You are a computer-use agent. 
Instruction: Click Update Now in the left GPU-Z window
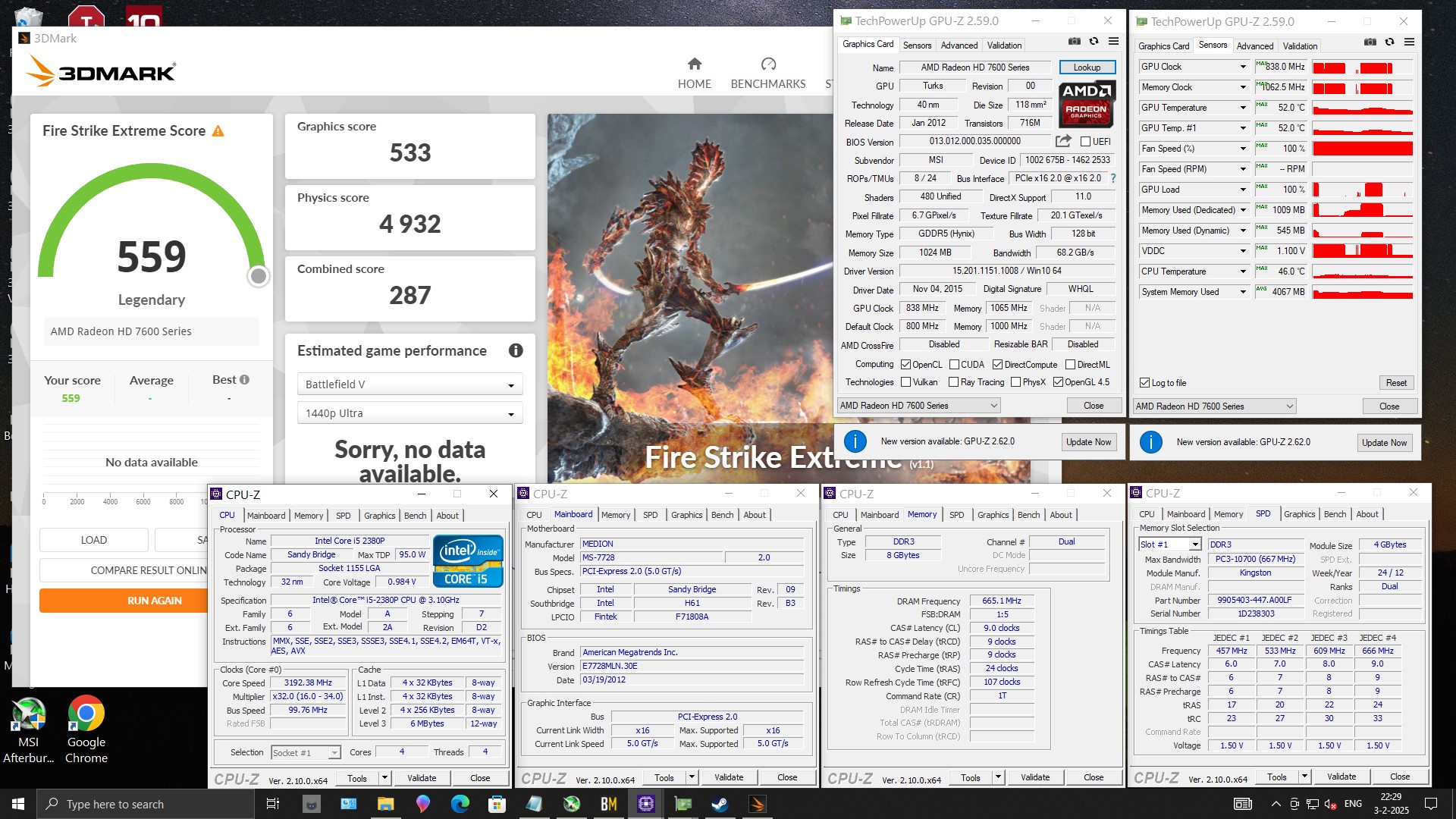[1088, 442]
